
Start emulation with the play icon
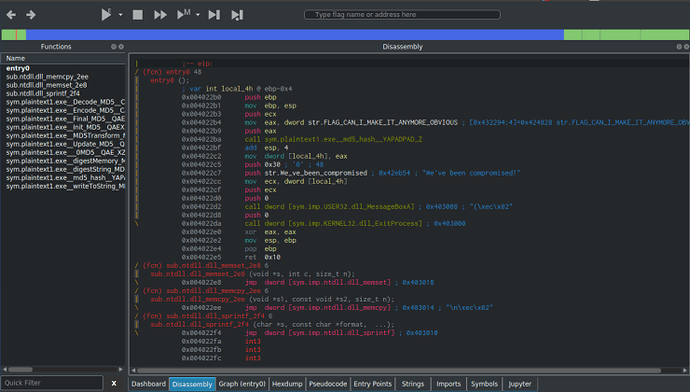pyautogui.click(x=106, y=15)
